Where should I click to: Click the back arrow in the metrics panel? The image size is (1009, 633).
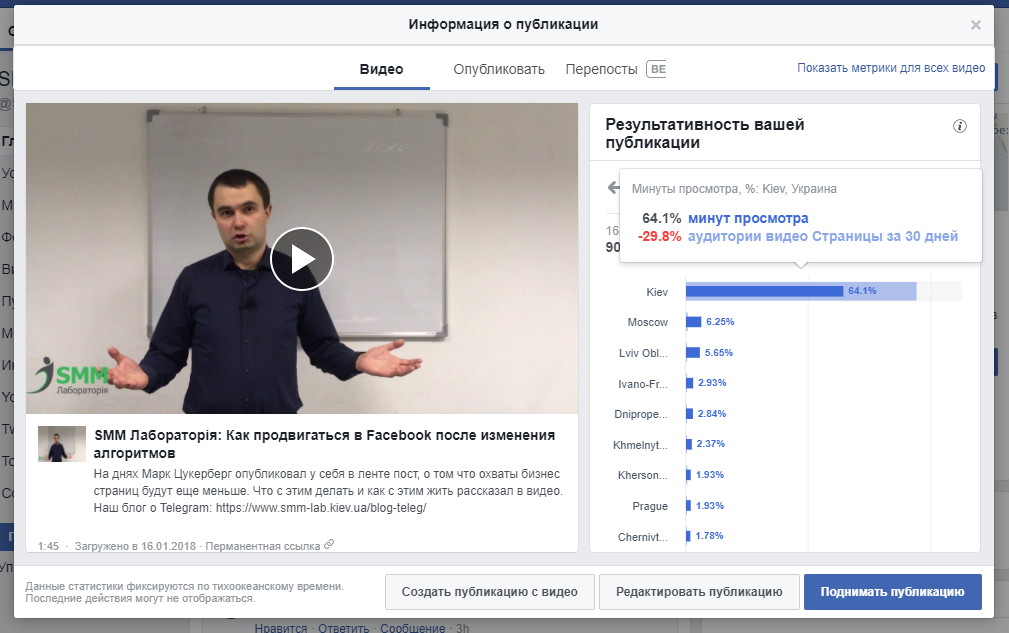coord(613,187)
